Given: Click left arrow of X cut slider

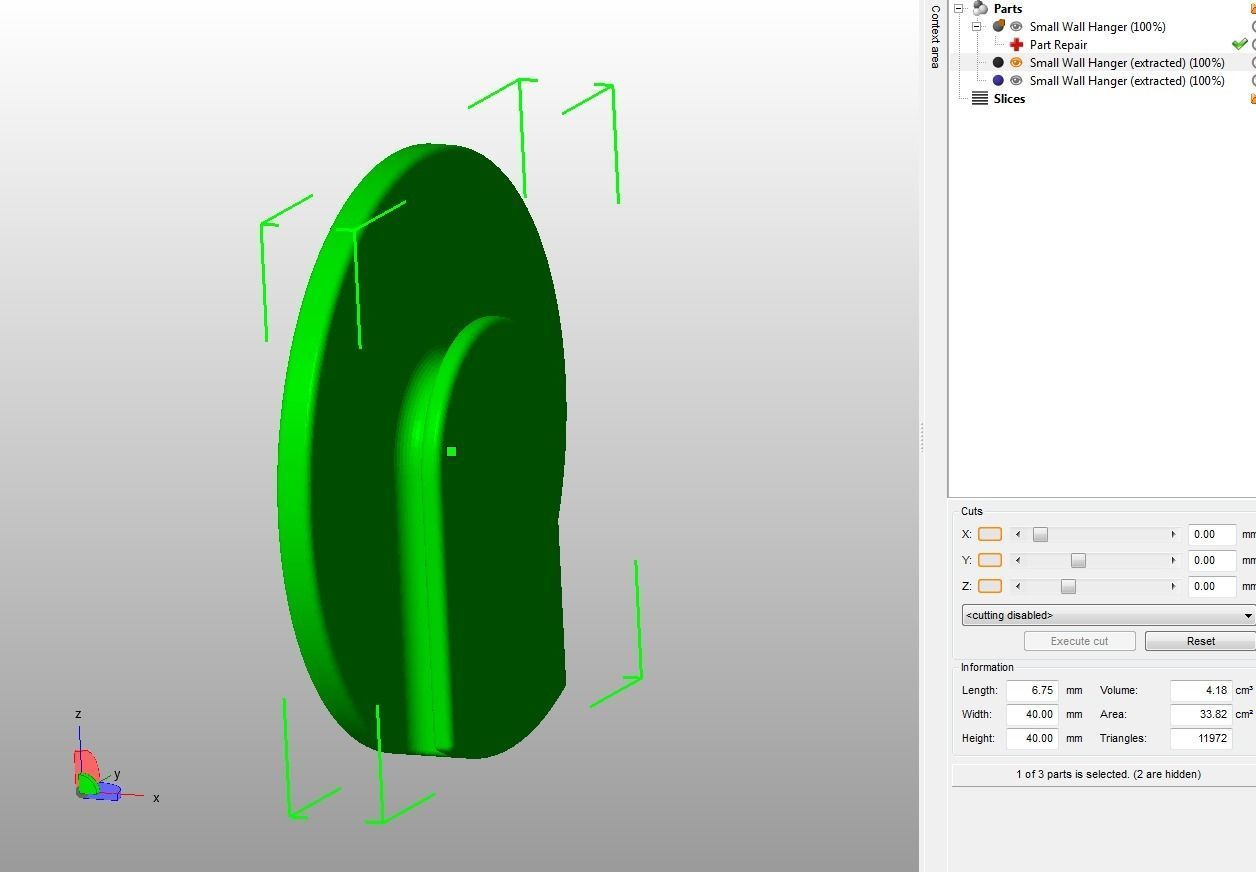Looking at the screenshot, I should (x=1018, y=534).
